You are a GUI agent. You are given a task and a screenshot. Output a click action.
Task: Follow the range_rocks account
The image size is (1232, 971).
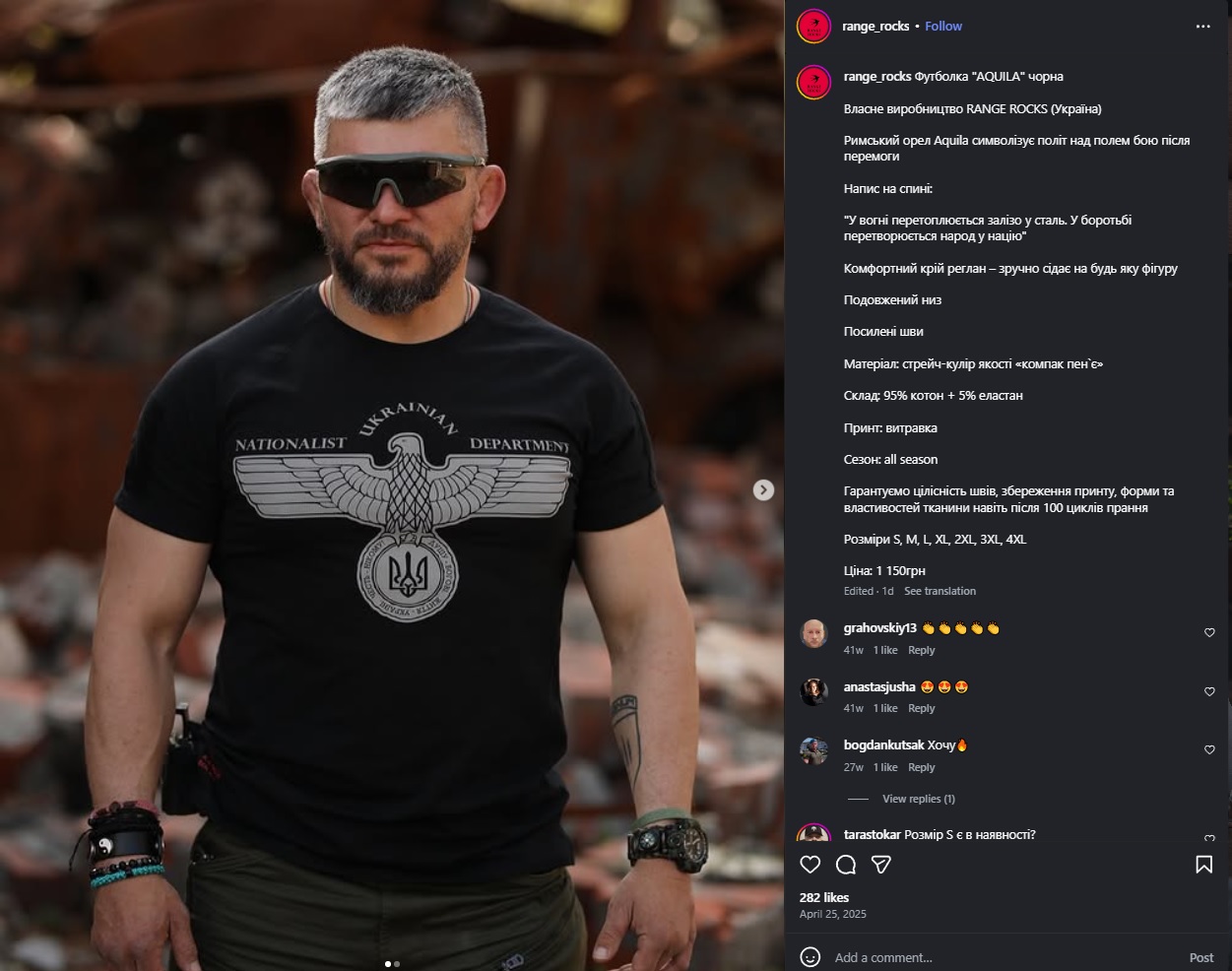tap(943, 27)
